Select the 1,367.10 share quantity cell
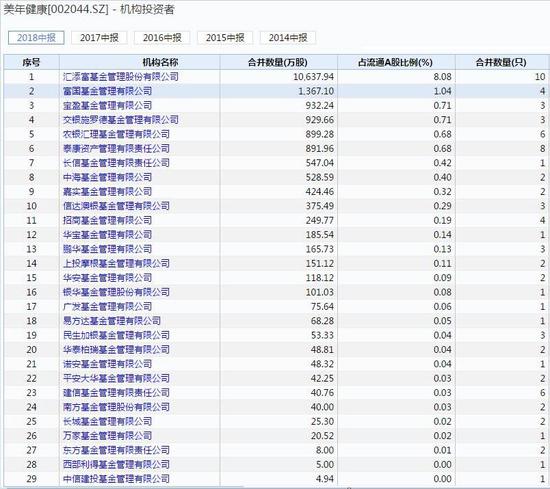This screenshot has height=489, width=550. click(x=316, y=91)
